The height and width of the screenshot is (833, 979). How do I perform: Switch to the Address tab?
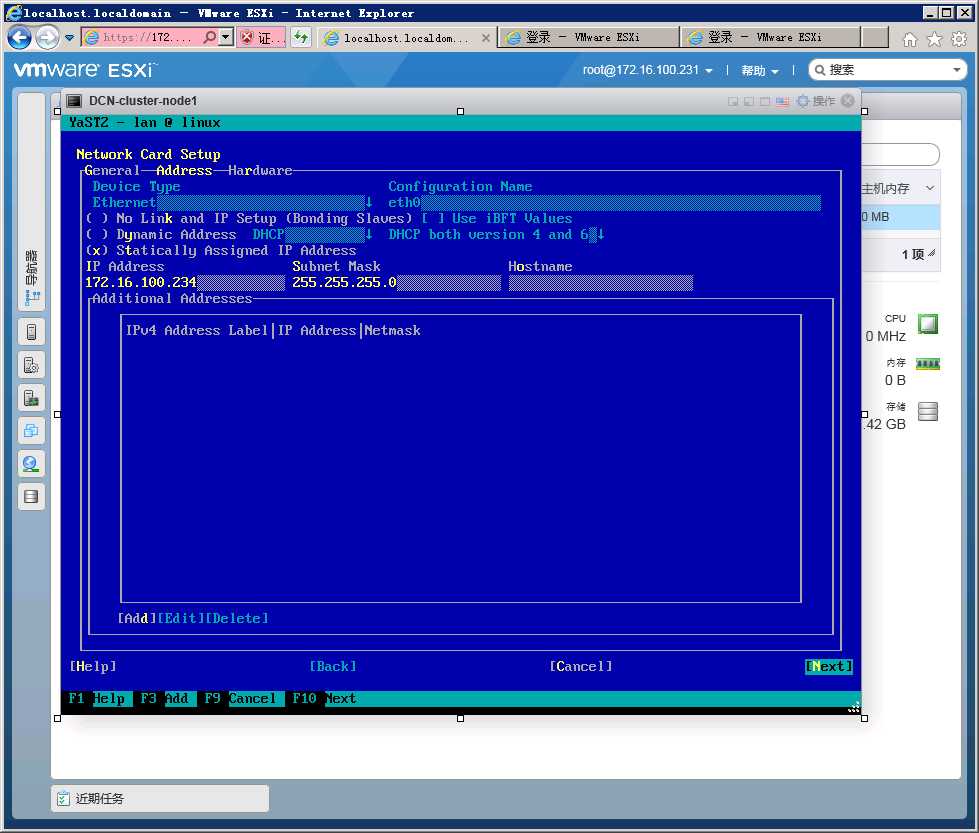click(x=184, y=170)
